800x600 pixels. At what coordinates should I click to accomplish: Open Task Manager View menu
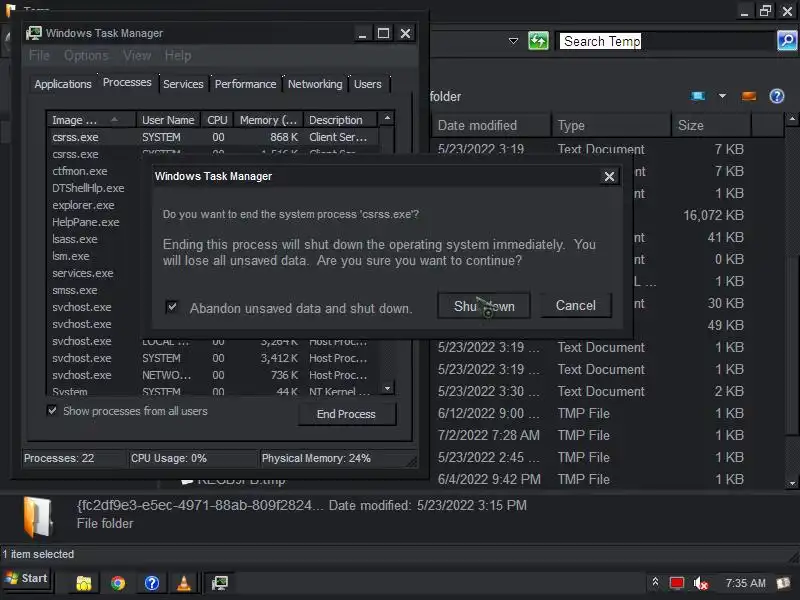pyautogui.click(x=137, y=55)
